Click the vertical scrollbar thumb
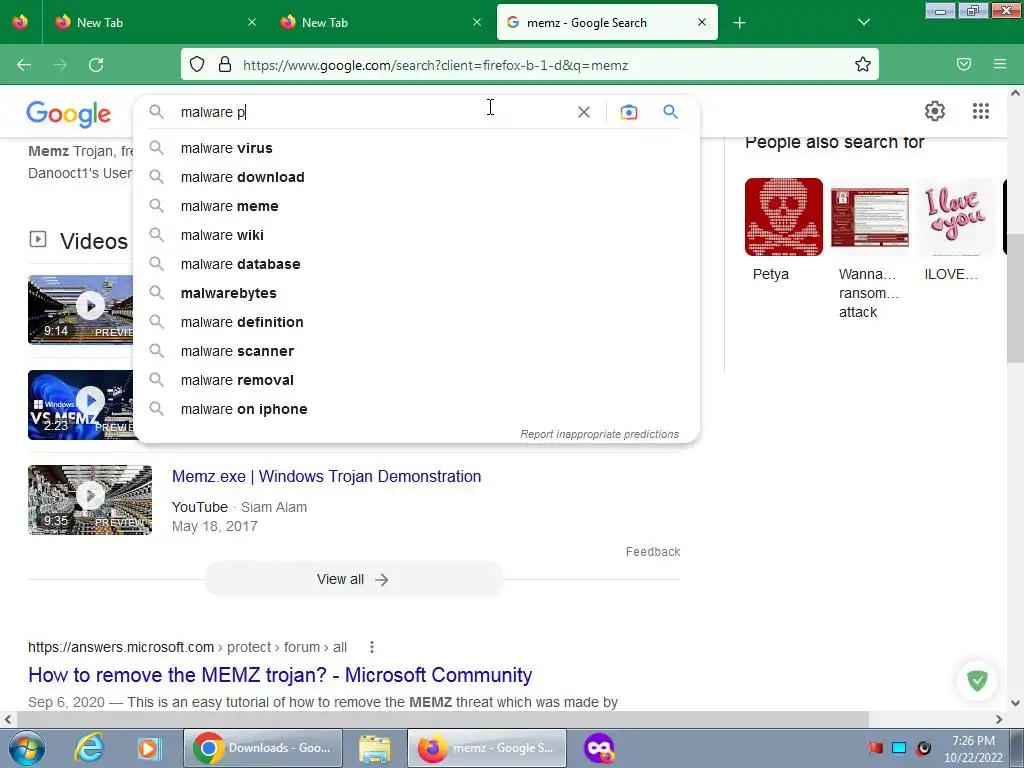Image resolution: width=1024 pixels, height=768 pixels. tap(1016, 297)
